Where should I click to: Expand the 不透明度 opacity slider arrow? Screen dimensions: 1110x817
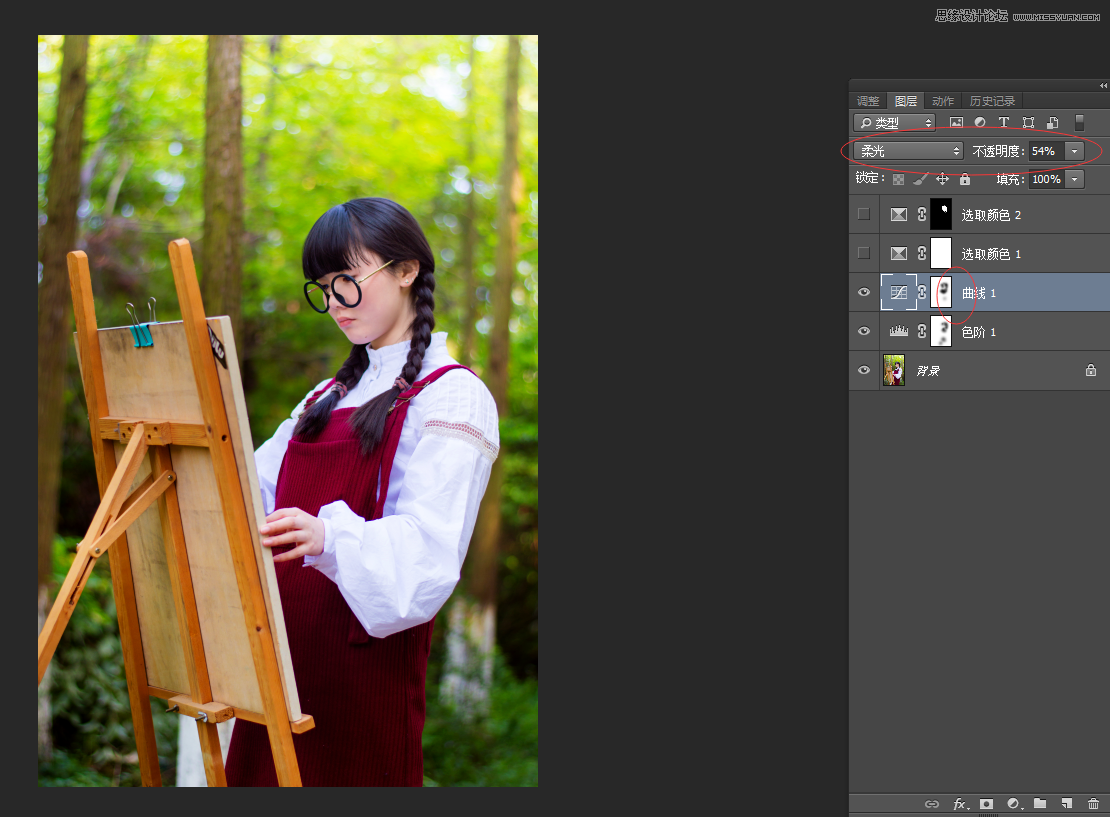point(1075,151)
